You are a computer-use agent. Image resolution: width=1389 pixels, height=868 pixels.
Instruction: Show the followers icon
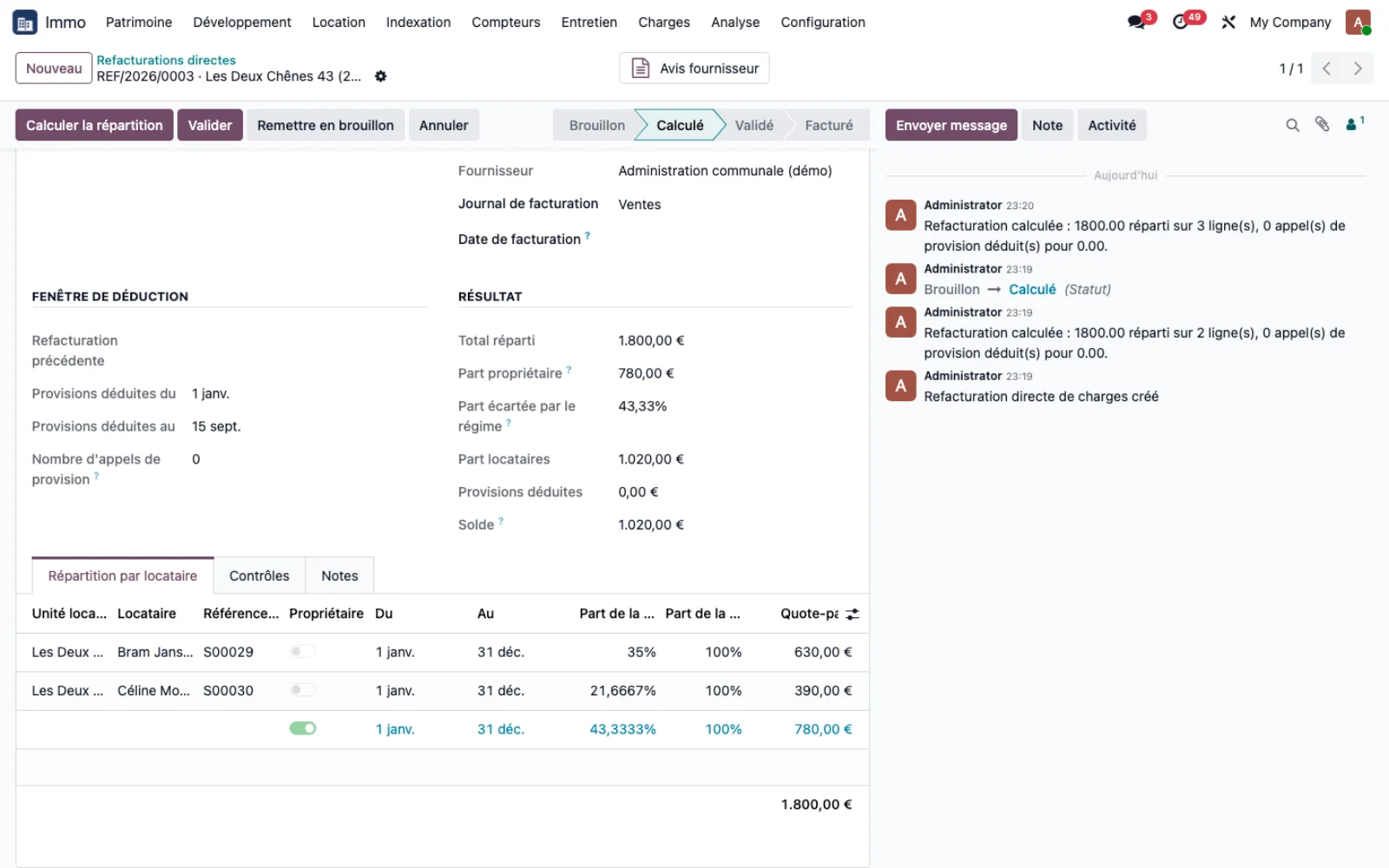click(x=1354, y=124)
